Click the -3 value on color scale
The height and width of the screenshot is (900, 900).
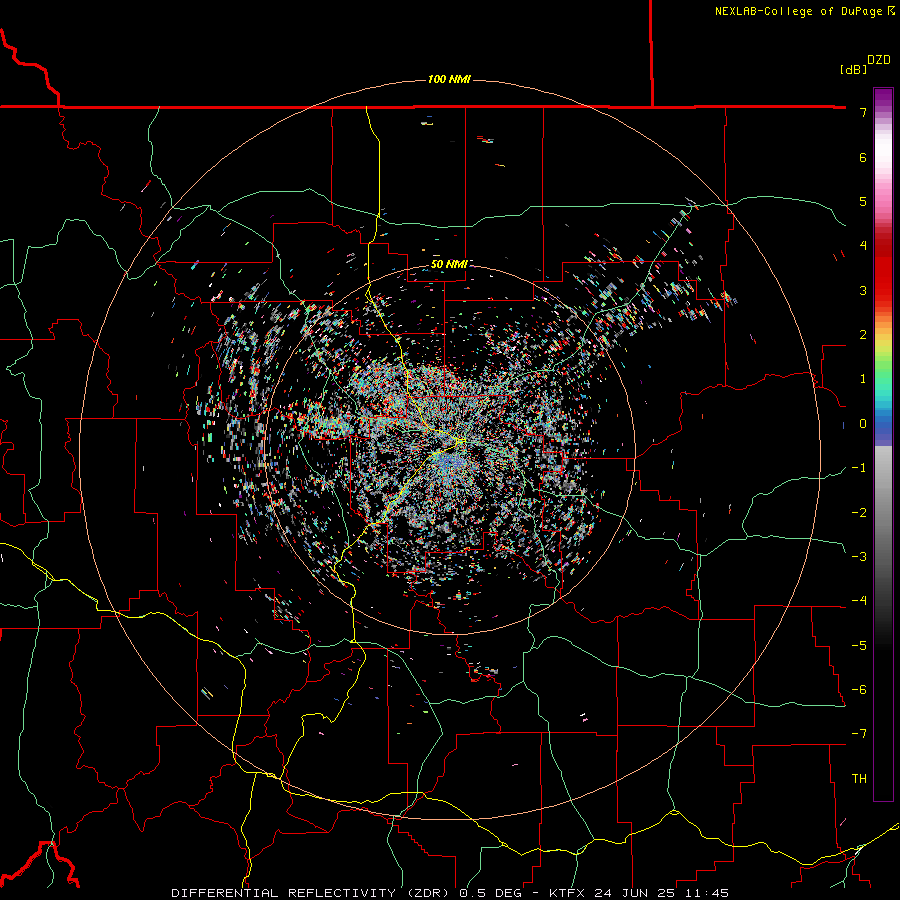coord(859,557)
